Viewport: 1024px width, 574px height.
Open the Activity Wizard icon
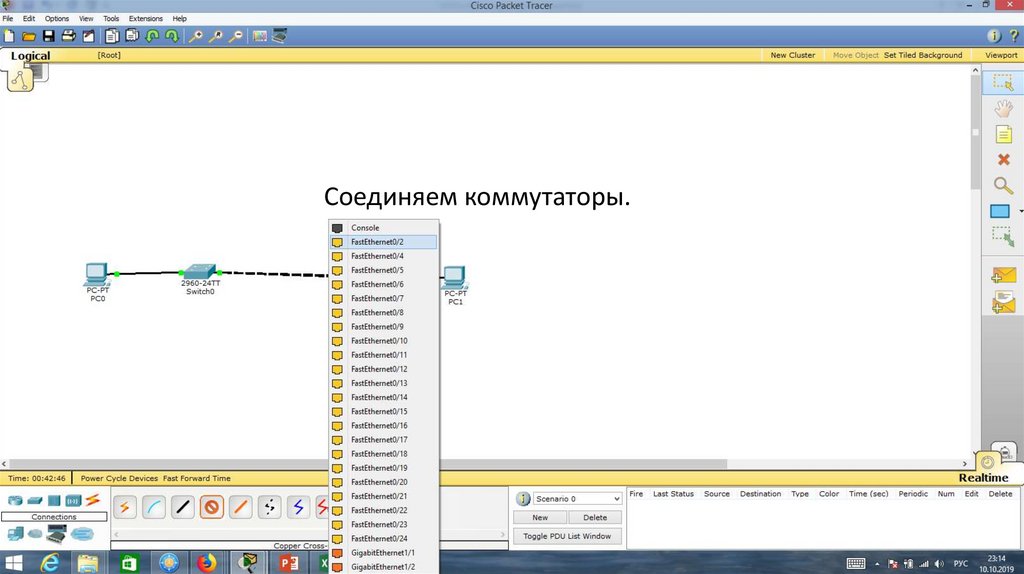[x=88, y=37]
